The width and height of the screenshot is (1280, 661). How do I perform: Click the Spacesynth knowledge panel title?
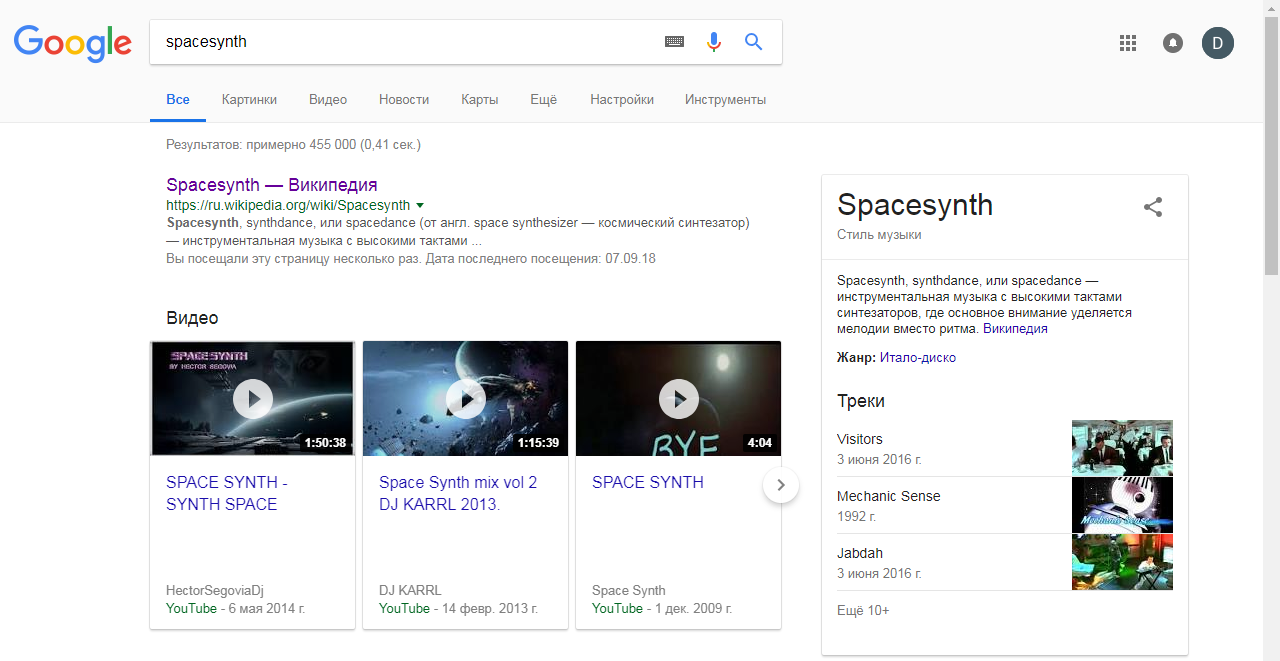click(915, 204)
